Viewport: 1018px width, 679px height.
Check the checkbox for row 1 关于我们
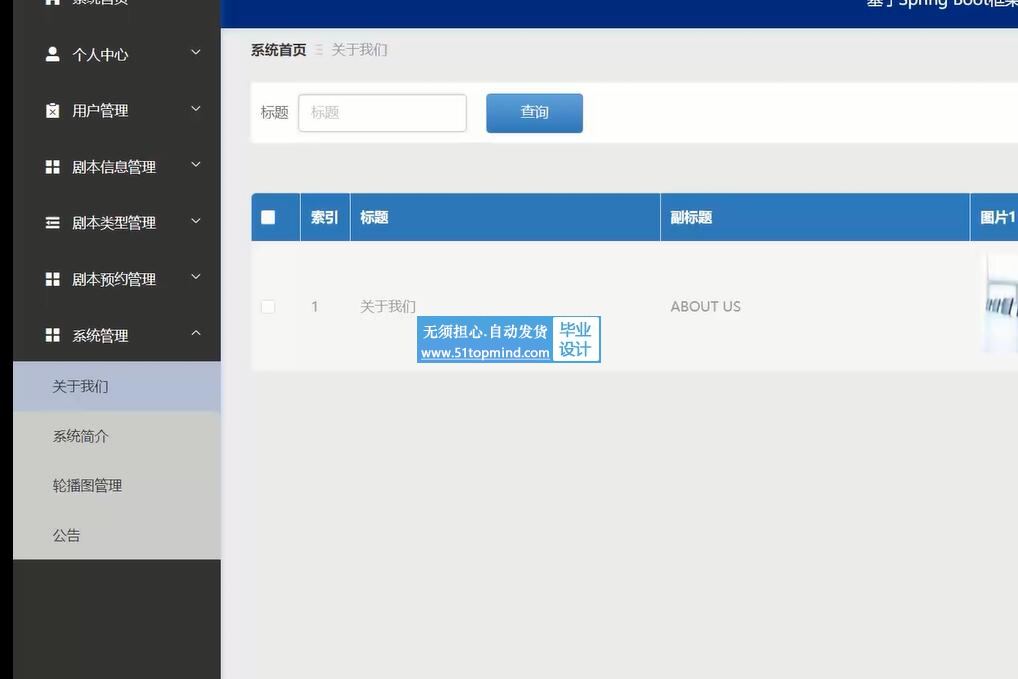(x=268, y=306)
